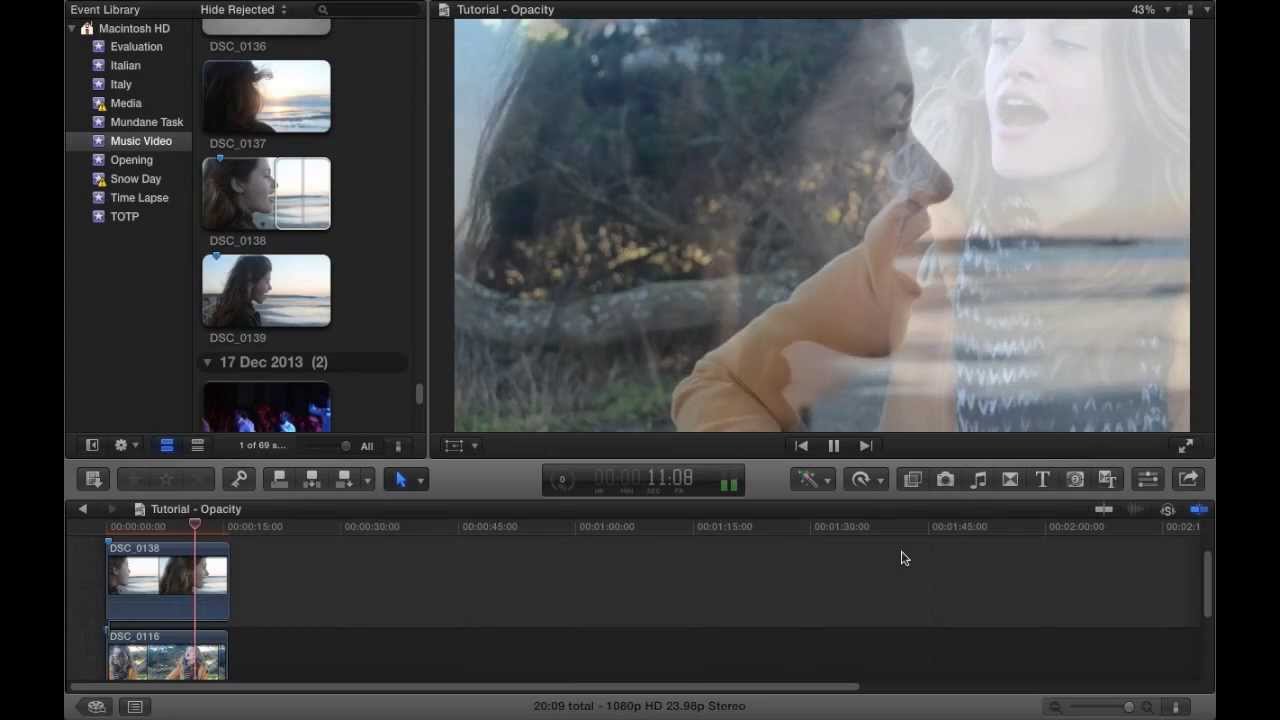The height and width of the screenshot is (720, 1280).
Task: Connect clip to primary storyline
Action: pyautogui.click(x=279, y=480)
